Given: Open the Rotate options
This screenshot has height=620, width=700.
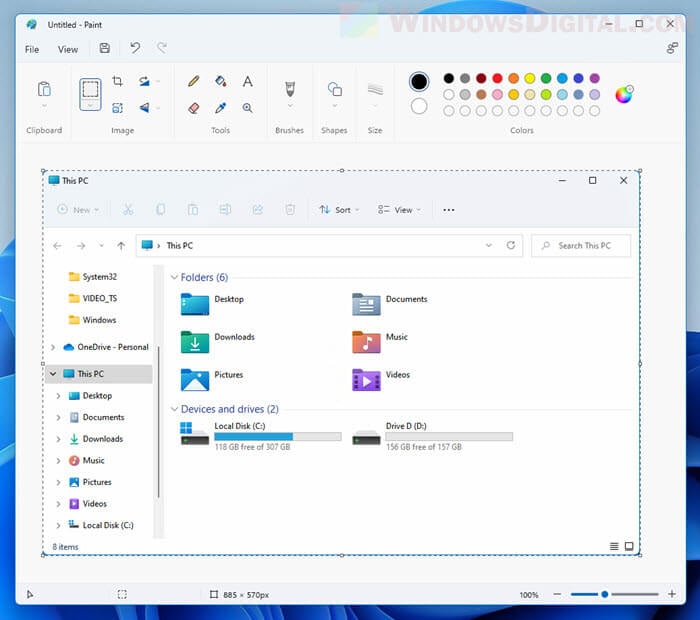Looking at the screenshot, I should click(x=144, y=81).
